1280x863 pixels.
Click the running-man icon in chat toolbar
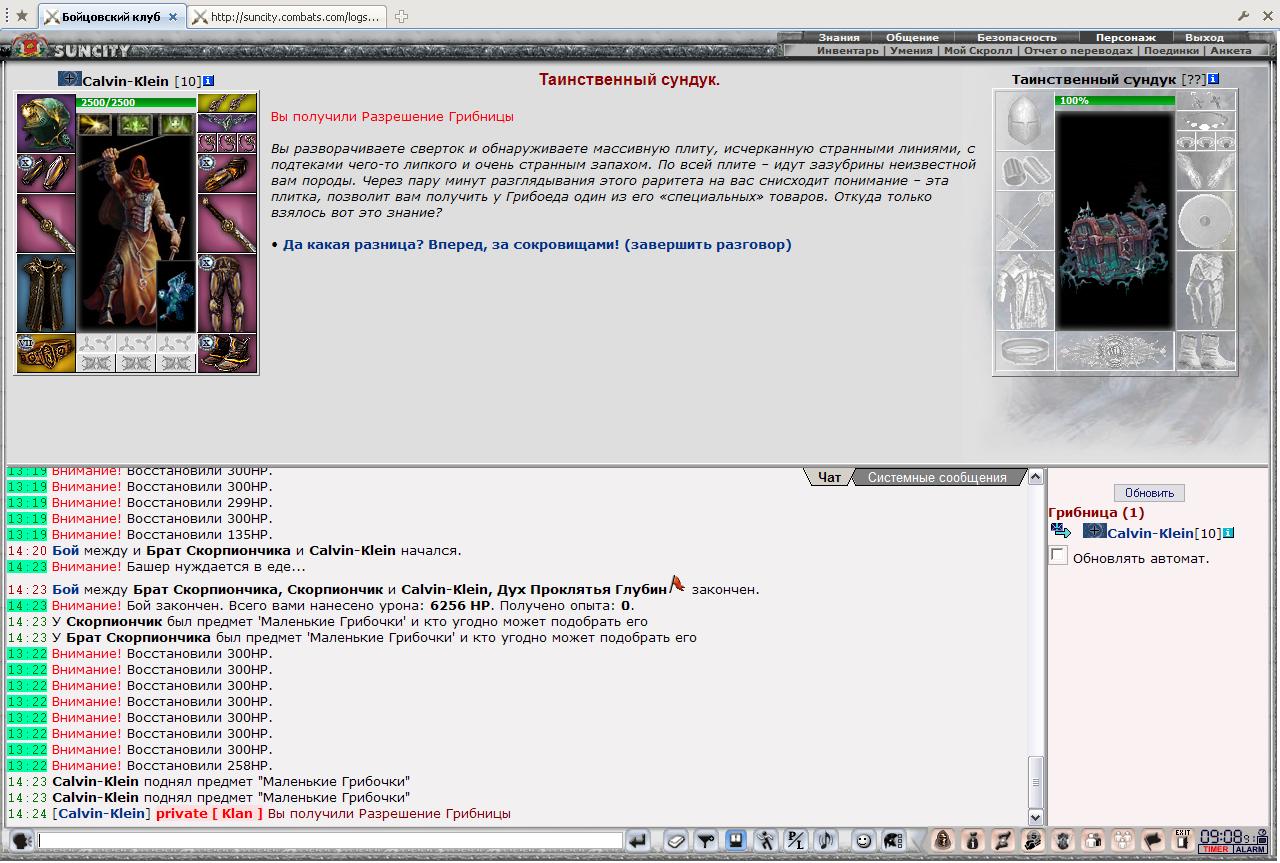coord(765,841)
